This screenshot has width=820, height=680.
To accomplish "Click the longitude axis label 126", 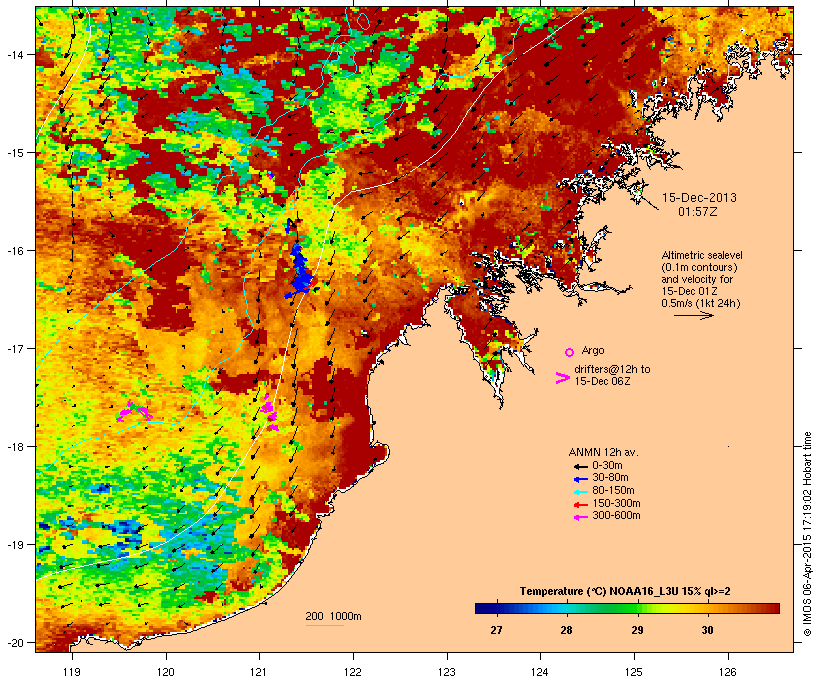I will tap(728, 672).
